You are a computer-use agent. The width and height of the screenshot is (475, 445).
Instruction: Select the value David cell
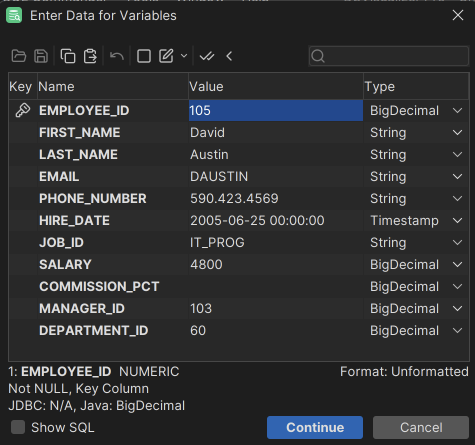(x=276, y=132)
